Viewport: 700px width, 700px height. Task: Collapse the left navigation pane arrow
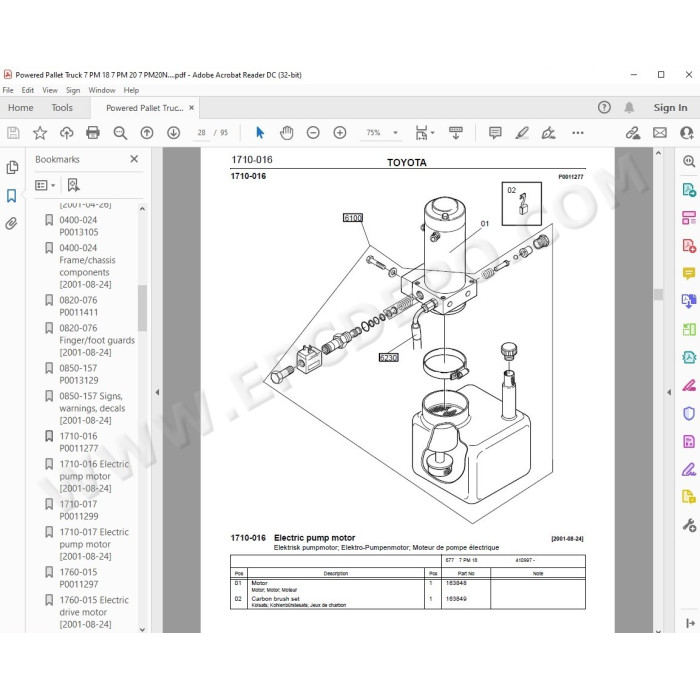[157, 392]
